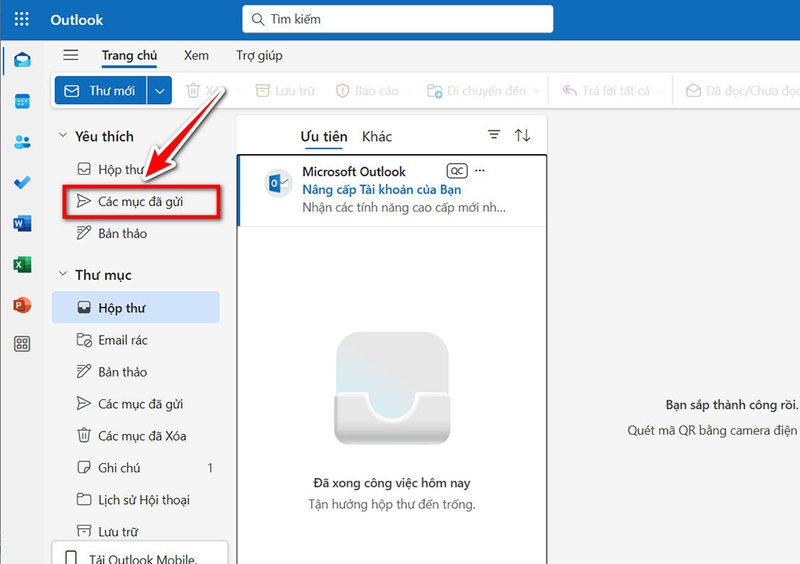The image size is (800, 564).
Task: Switch to the Xem tab
Action: [x=196, y=55]
